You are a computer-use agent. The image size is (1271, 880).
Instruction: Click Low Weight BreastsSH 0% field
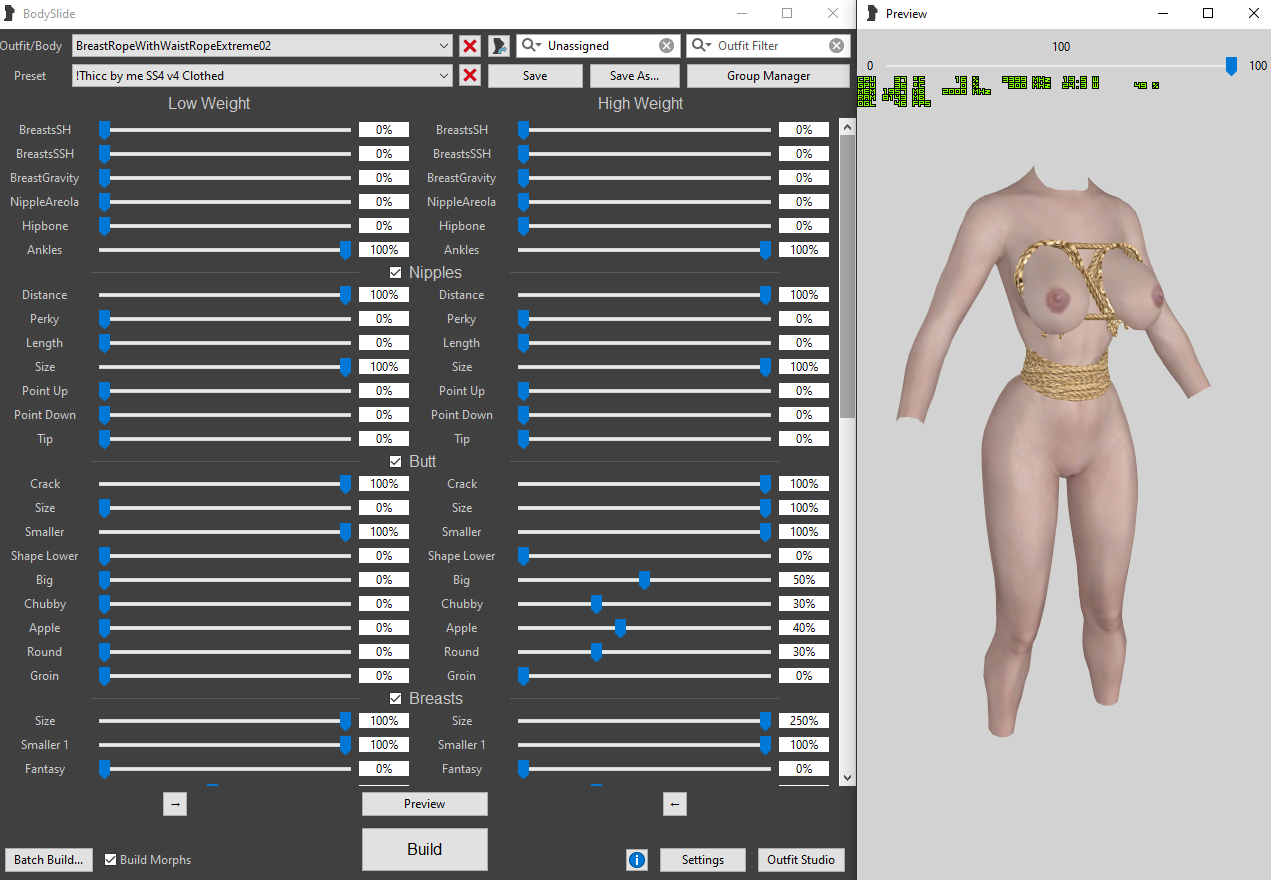tap(384, 130)
